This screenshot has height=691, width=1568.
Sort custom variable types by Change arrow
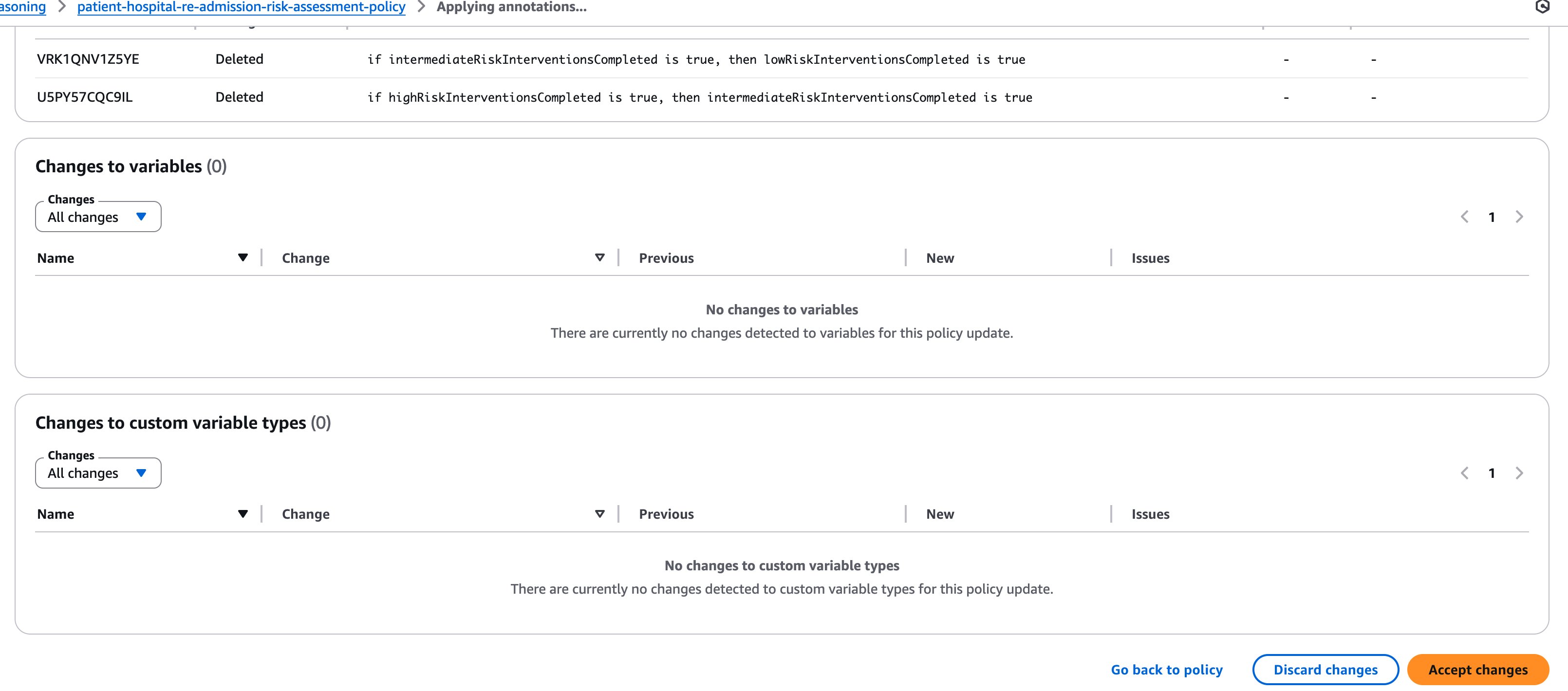pos(599,514)
